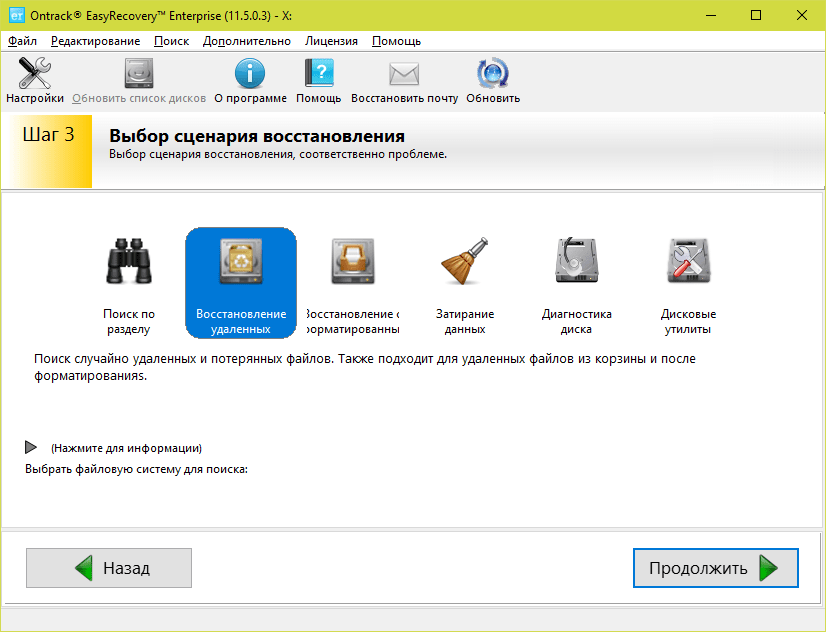
Task: Select the Диагностика диска scenario
Action: tap(576, 284)
